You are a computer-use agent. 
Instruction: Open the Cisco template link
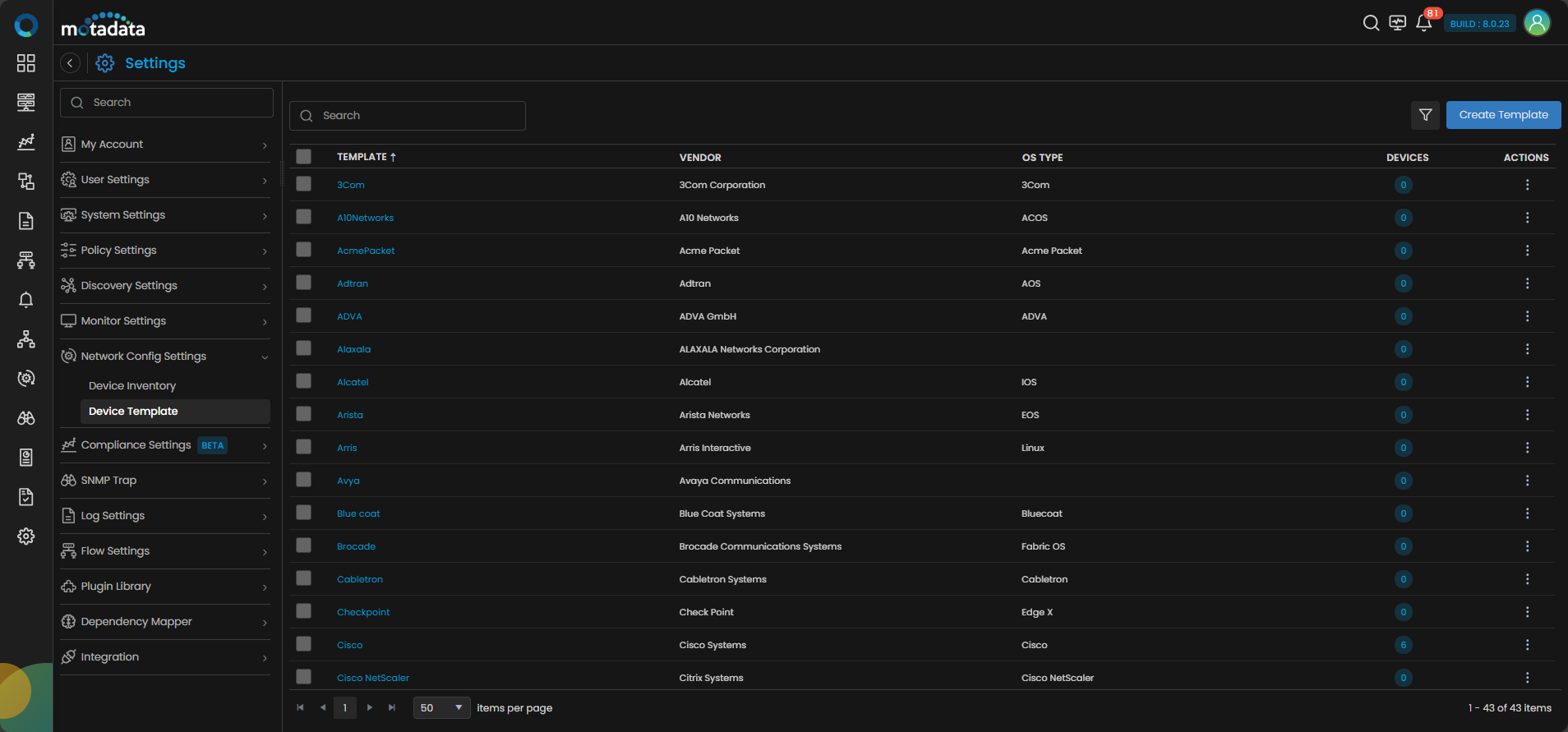coord(349,645)
